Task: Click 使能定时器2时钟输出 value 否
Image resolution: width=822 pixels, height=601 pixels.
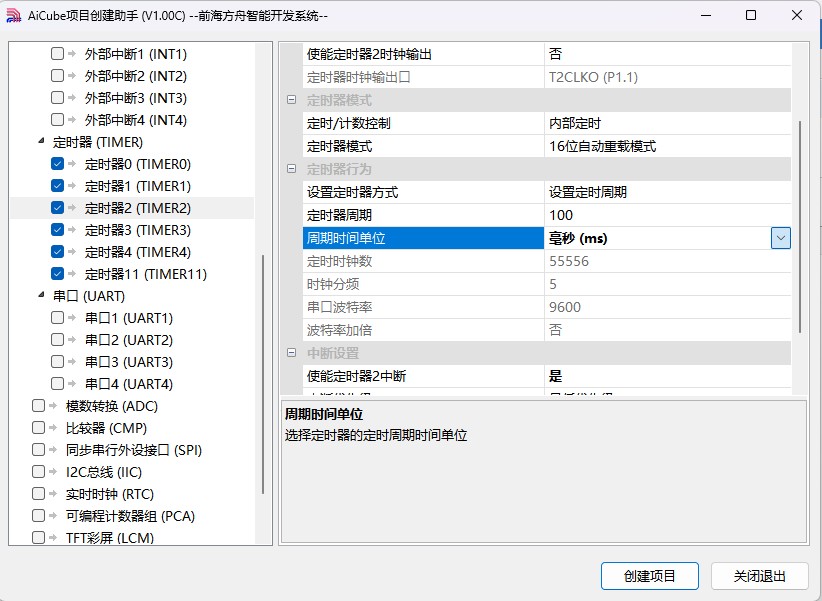Action: 667,54
